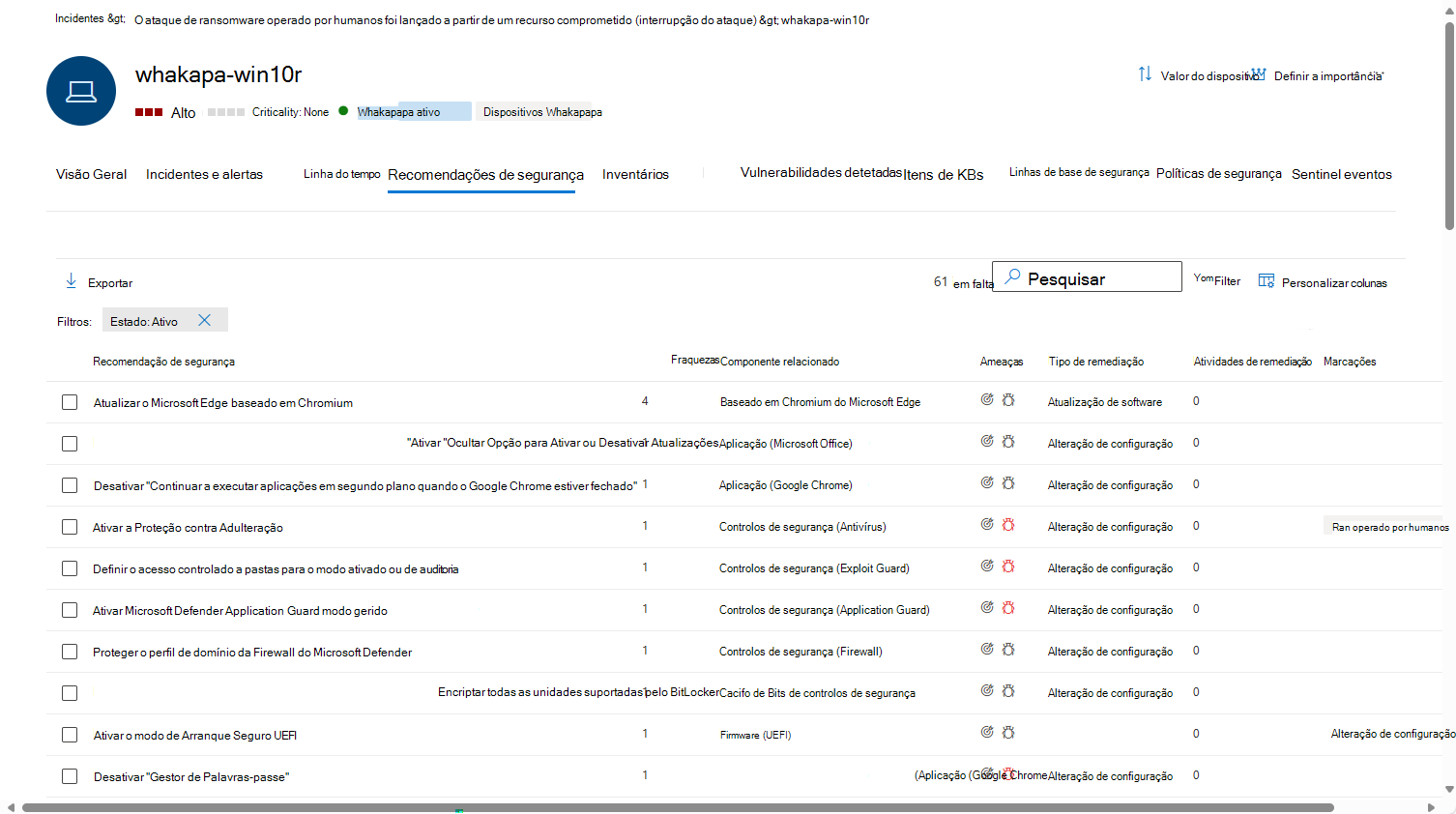The width and height of the screenshot is (1456, 814).
Task: Click the horizontal scrollbar thumb
Action: pyautogui.click(x=678, y=807)
